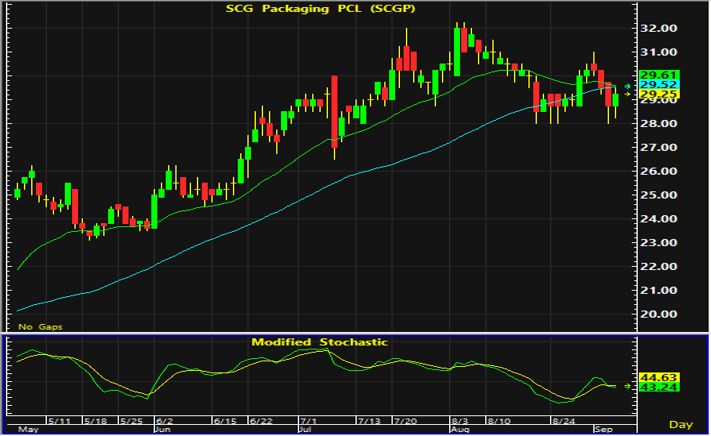Click the 6/2 date marker
This screenshot has height=436, width=711.
pos(164,421)
